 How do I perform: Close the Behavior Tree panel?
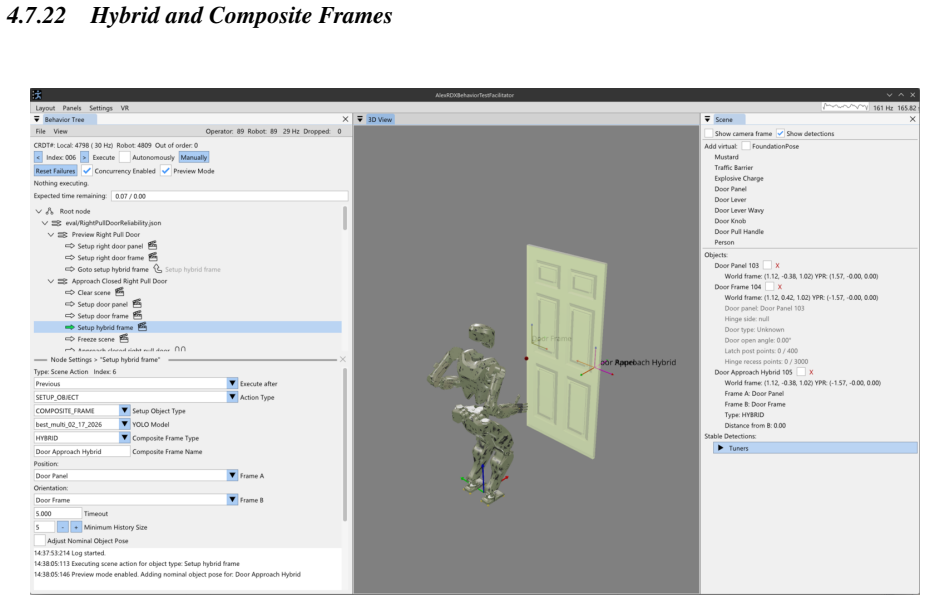345,119
